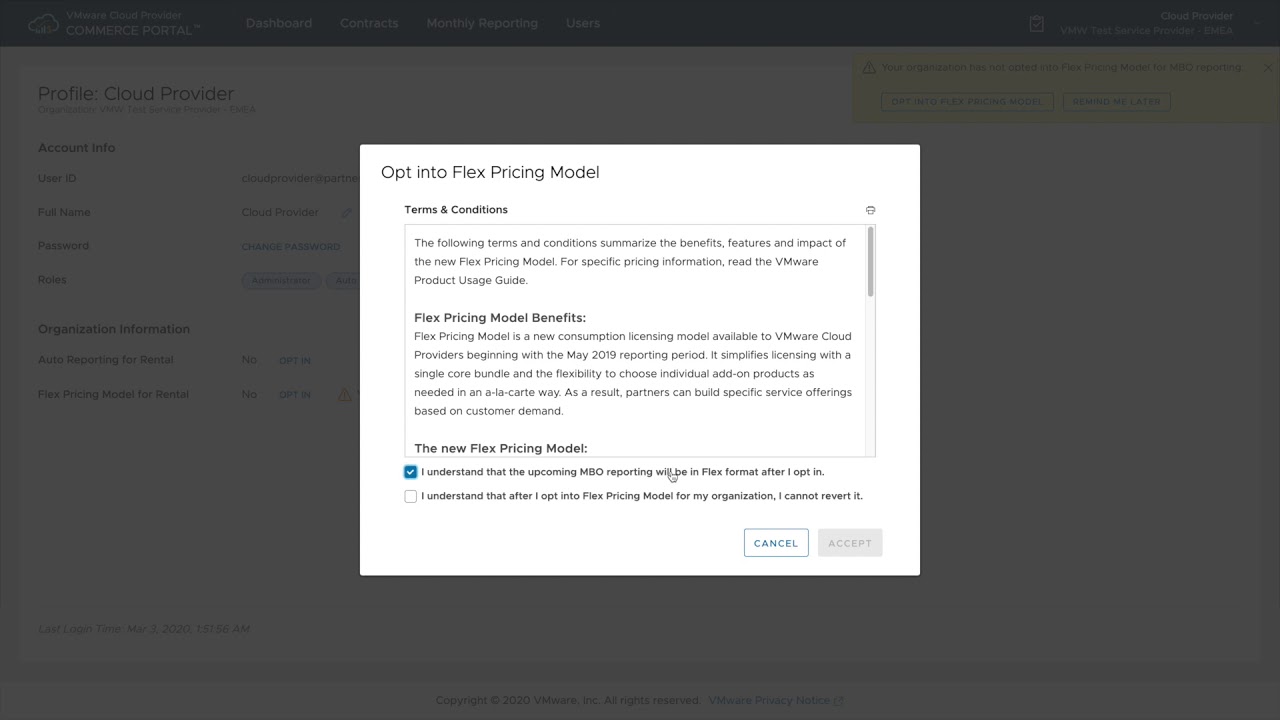1280x720 pixels.
Task: Click the CHANGE PASSWORD link
Action: [x=291, y=247]
